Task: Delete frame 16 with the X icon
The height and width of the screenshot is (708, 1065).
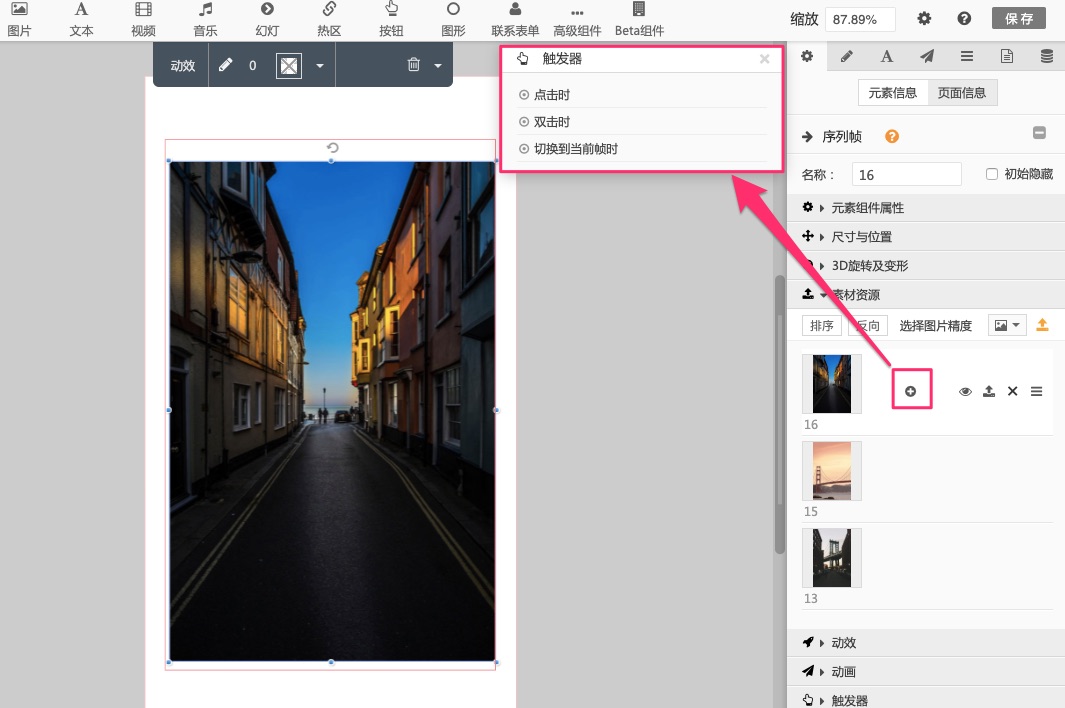Action: point(1012,391)
